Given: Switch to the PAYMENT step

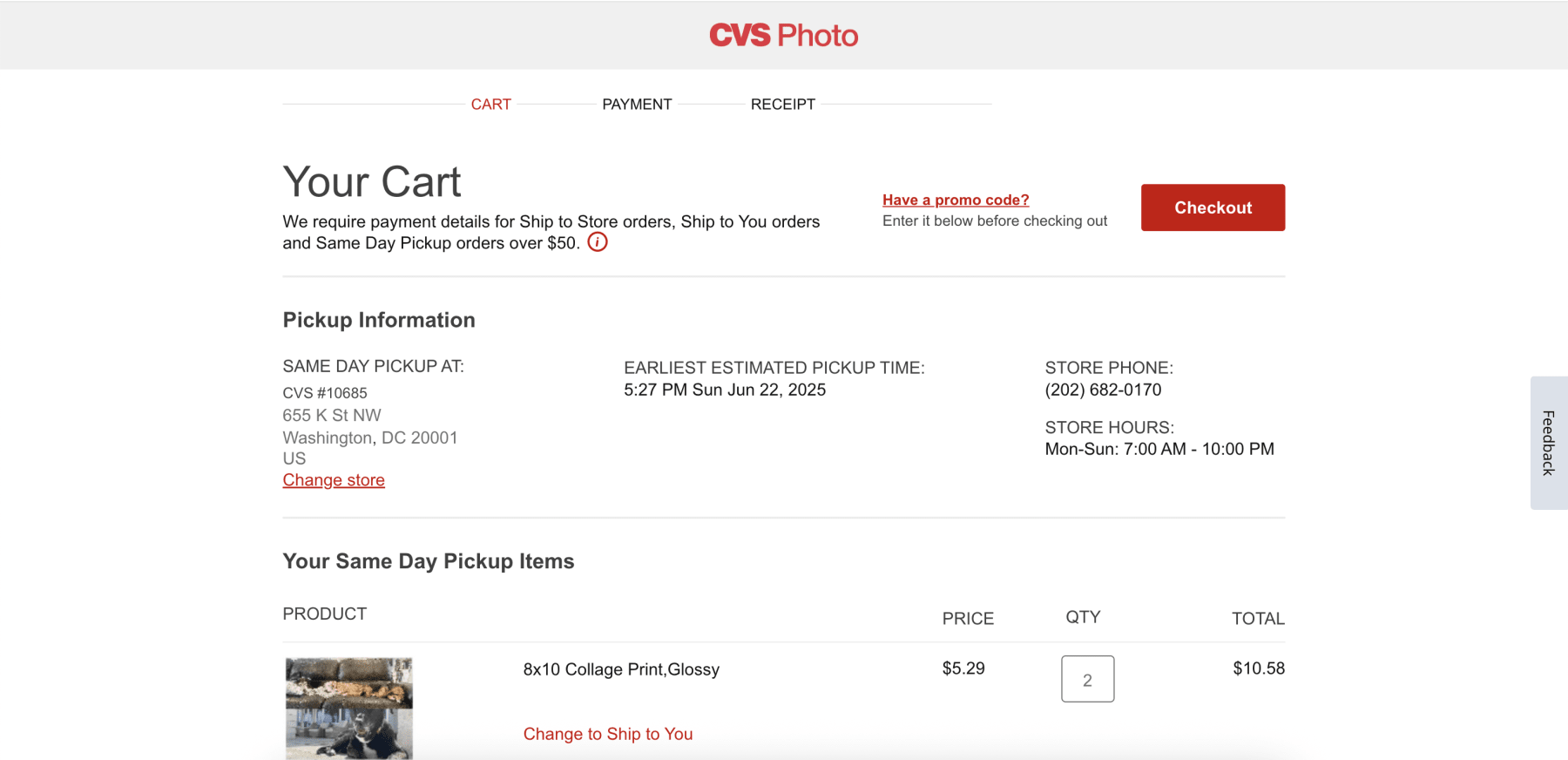Looking at the screenshot, I should [637, 105].
